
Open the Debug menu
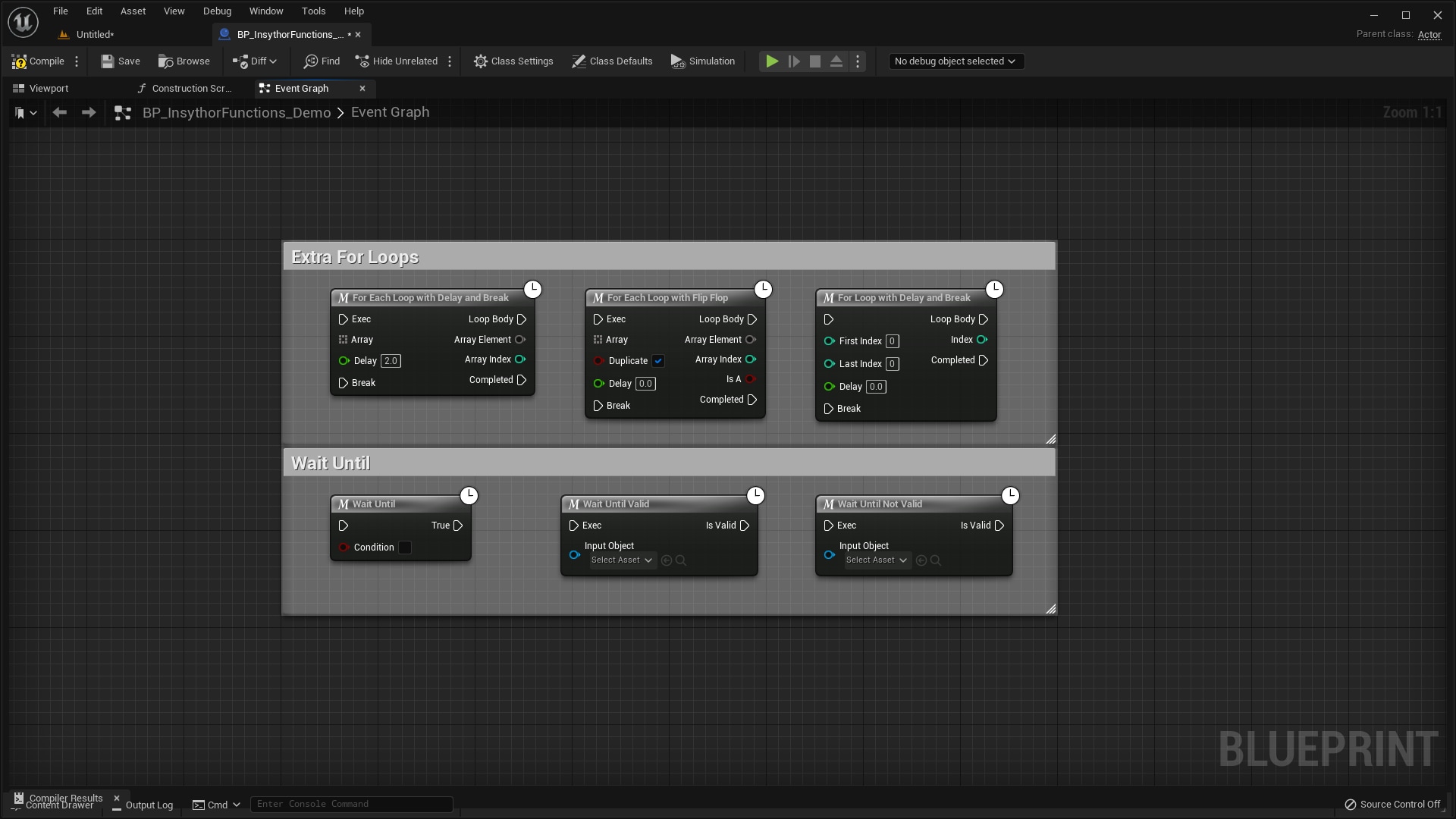[217, 11]
